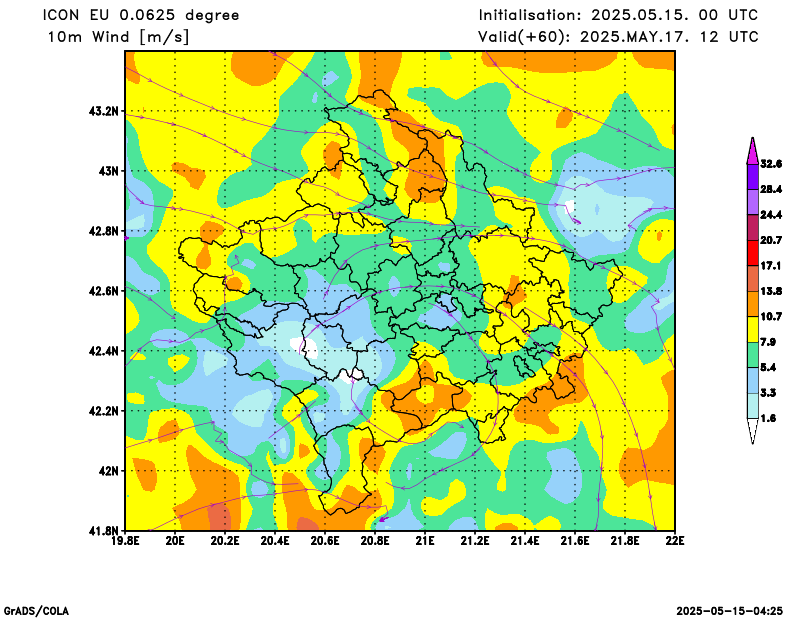Select the green swatch between 5.4 and 7.9
This screenshot has height=618, width=800.
[753, 355]
